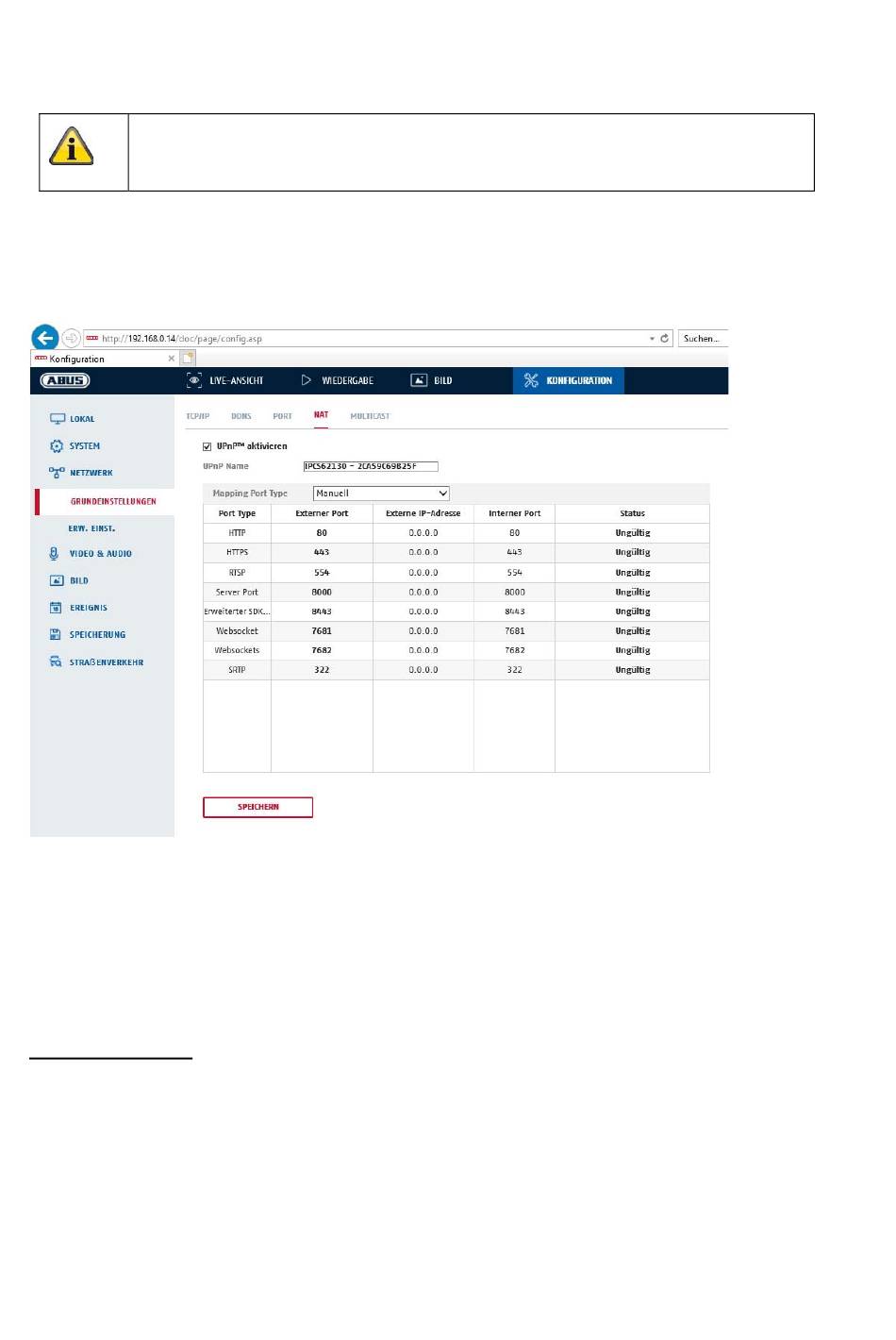Screen dimensions: 896x1340
Task: Close the Konfiguration browser tab
Action: 171,359
